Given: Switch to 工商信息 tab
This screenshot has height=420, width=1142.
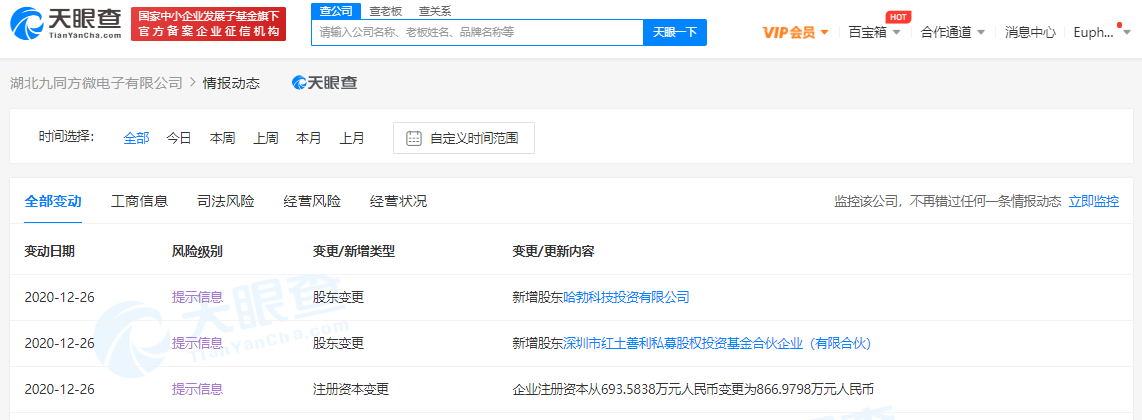Looking at the screenshot, I should [139, 202].
